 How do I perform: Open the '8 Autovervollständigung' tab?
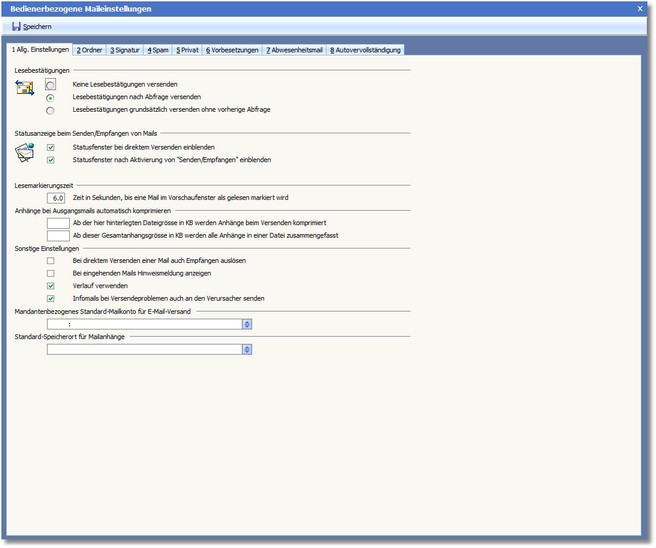[x=365, y=49]
